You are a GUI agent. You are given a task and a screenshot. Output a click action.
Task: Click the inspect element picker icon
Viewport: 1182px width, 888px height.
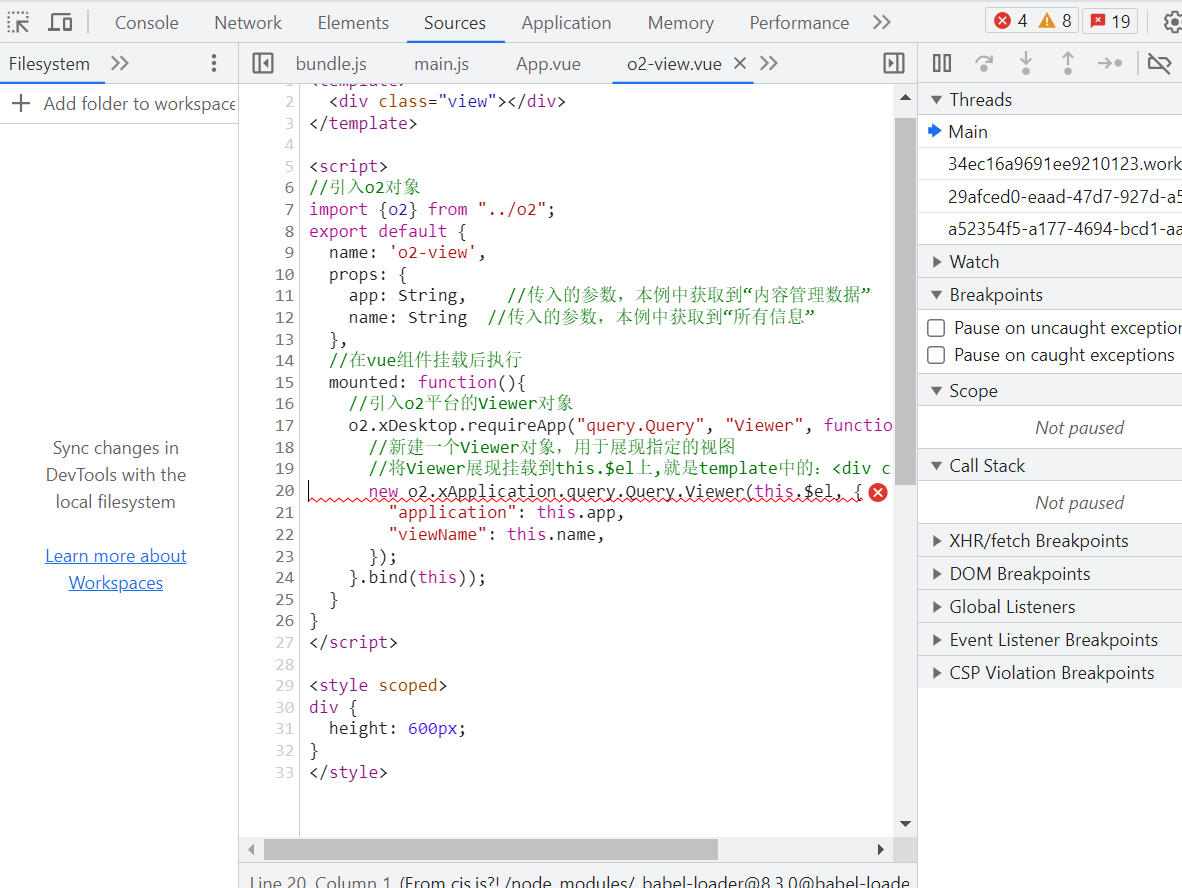click(x=19, y=22)
